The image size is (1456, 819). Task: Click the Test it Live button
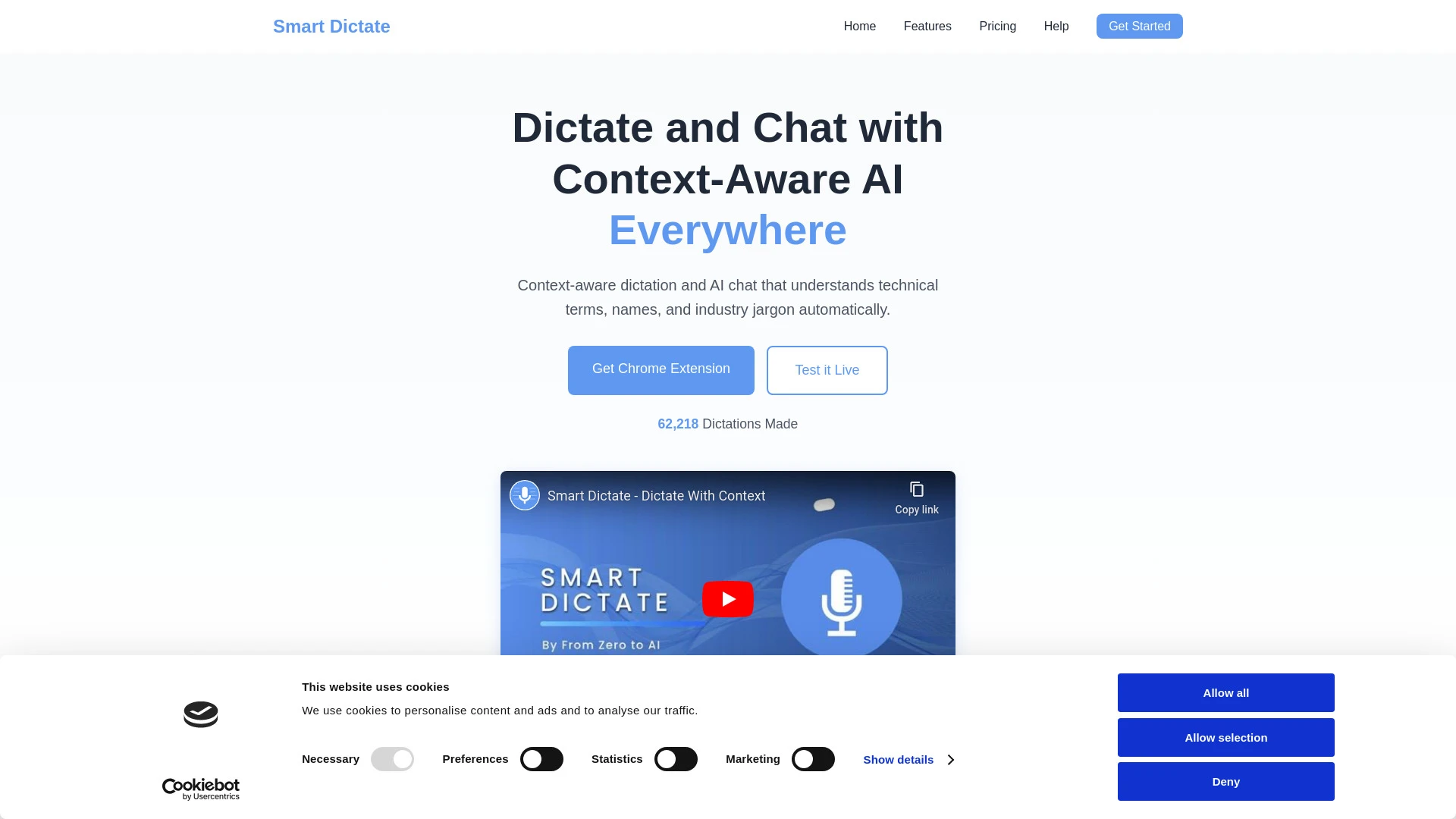(827, 370)
